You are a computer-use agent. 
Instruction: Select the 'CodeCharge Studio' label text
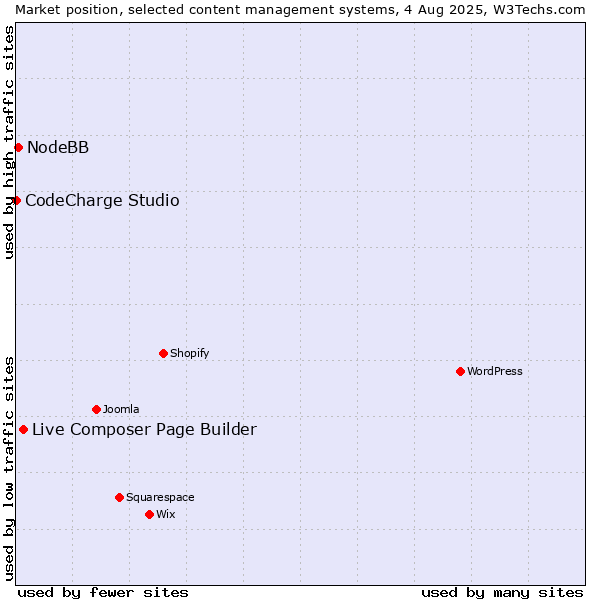[102, 201]
